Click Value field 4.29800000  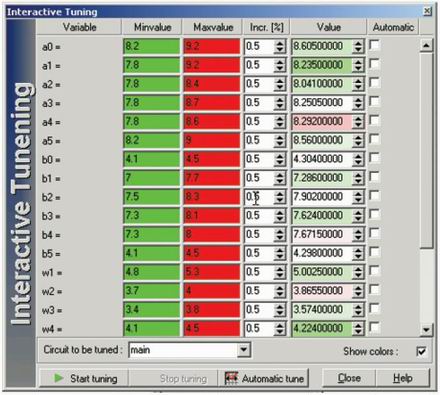(x=322, y=253)
